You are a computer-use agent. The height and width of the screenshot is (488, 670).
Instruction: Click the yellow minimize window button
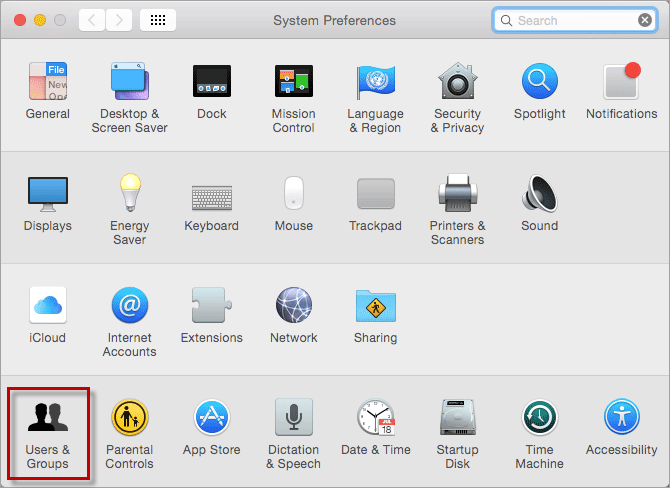click(x=40, y=20)
